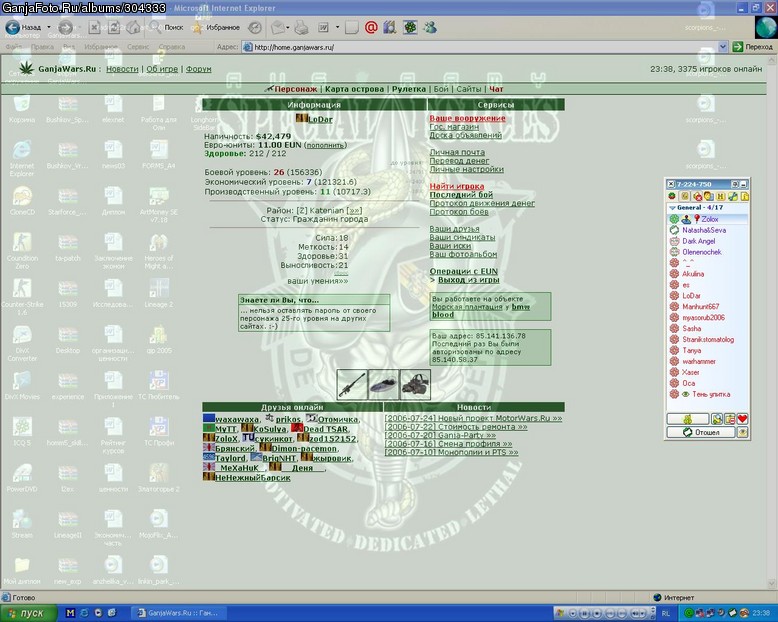
Task: Click the red @ toolbar icon
Action: tap(371, 27)
